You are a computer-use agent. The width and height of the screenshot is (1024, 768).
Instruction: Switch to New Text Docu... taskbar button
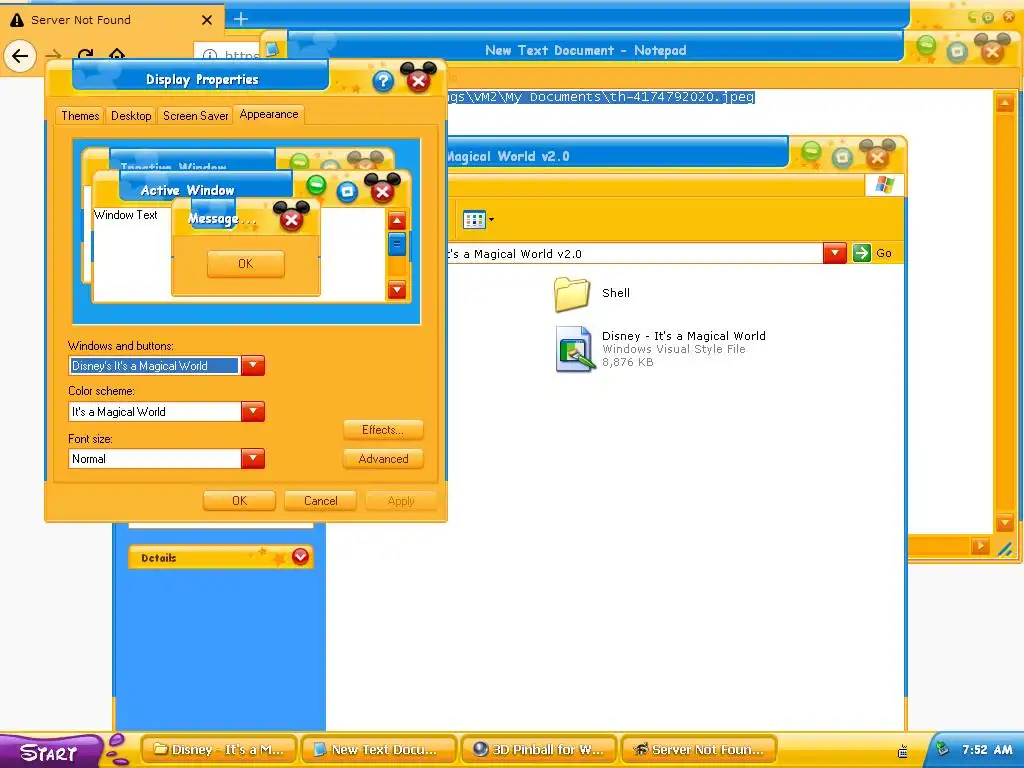(x=379, y=750)
